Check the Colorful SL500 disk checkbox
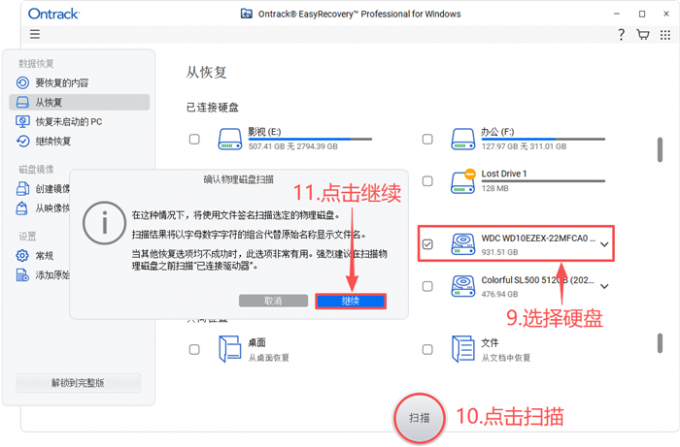Screen dimensions: 680x447 click(428, 286)
